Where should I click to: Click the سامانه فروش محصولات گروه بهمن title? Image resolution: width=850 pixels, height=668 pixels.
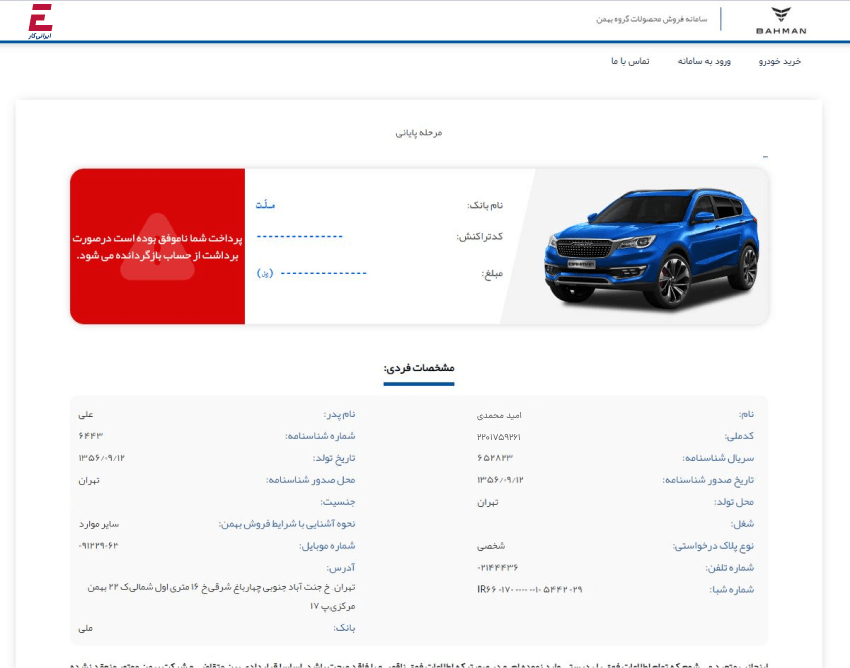point(652,19)
